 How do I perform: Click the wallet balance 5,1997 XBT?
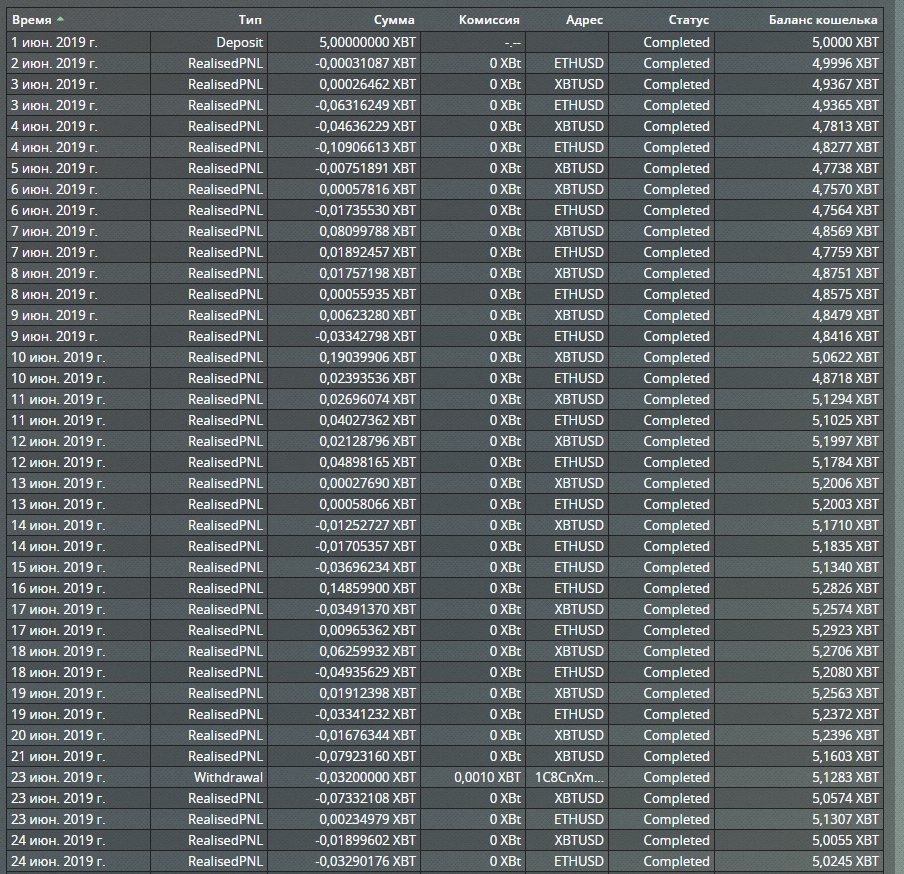click(845, 442)
